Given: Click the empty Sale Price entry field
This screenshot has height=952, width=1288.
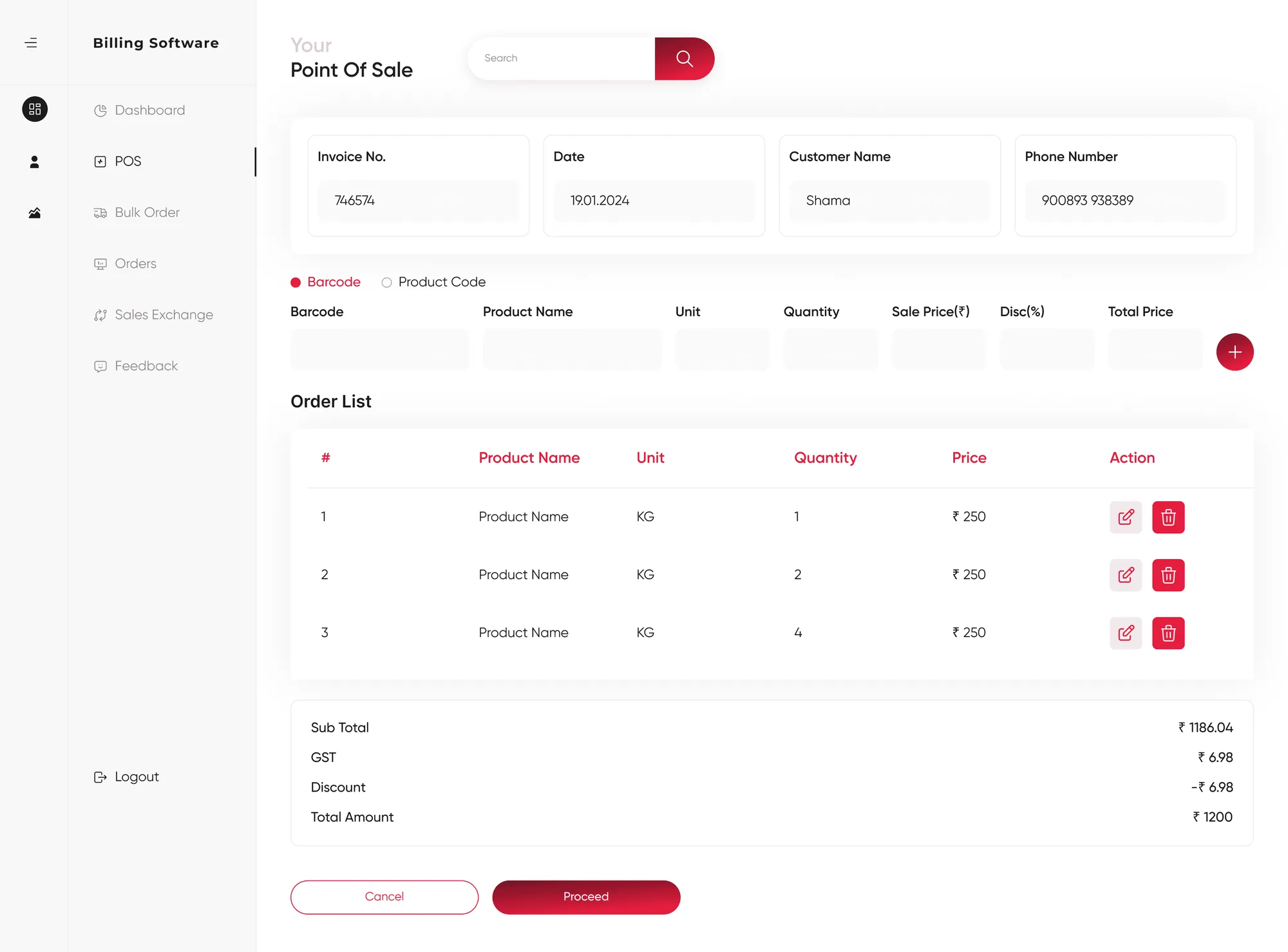Looking at the screenshot, I should pyautogui.click(x=939, y=350).
